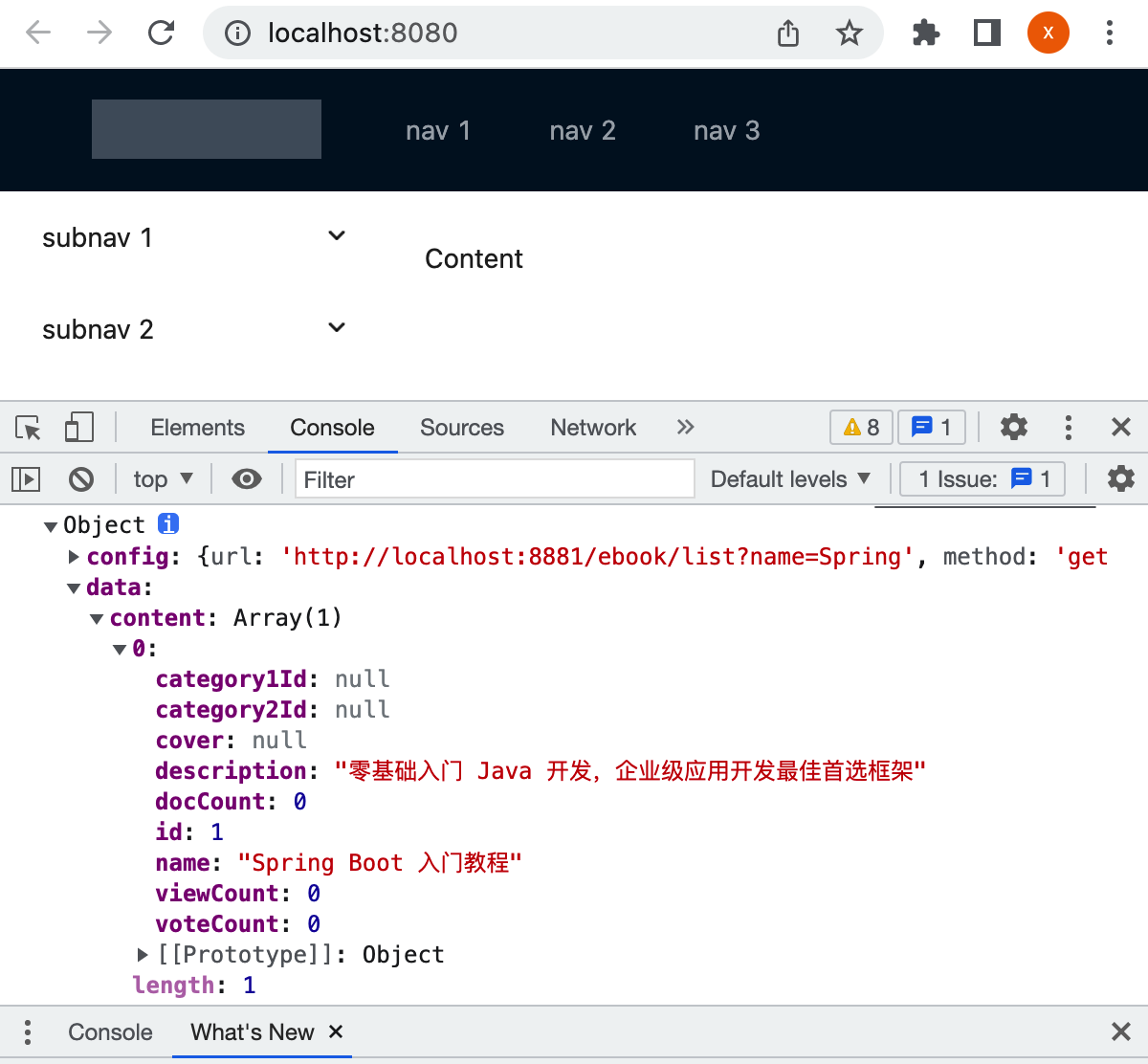Click the category1Id null value
This screenshot has width=1148, height=1064.
tap(363, 679)
